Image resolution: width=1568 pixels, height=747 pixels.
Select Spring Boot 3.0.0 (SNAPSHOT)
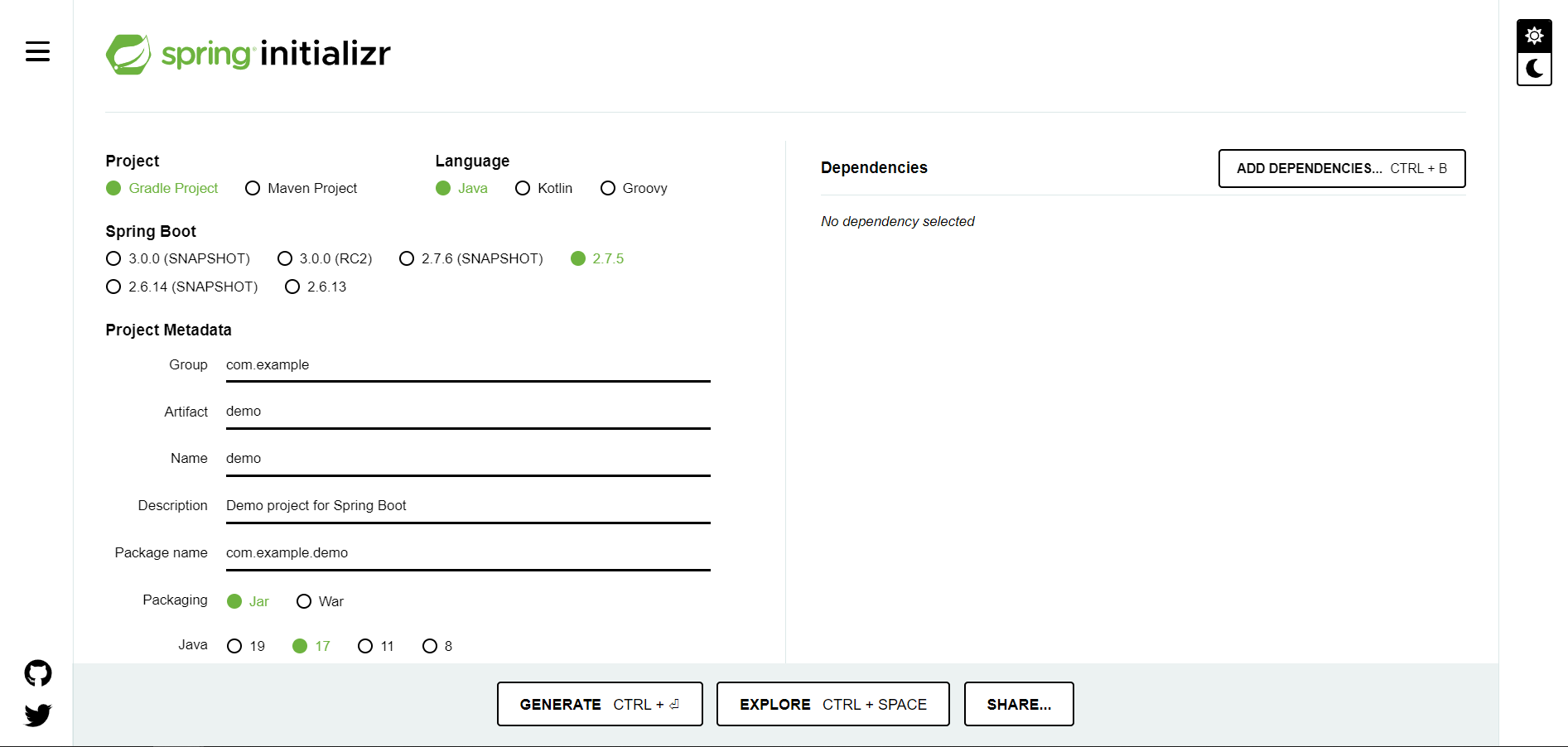coord(178,258)
